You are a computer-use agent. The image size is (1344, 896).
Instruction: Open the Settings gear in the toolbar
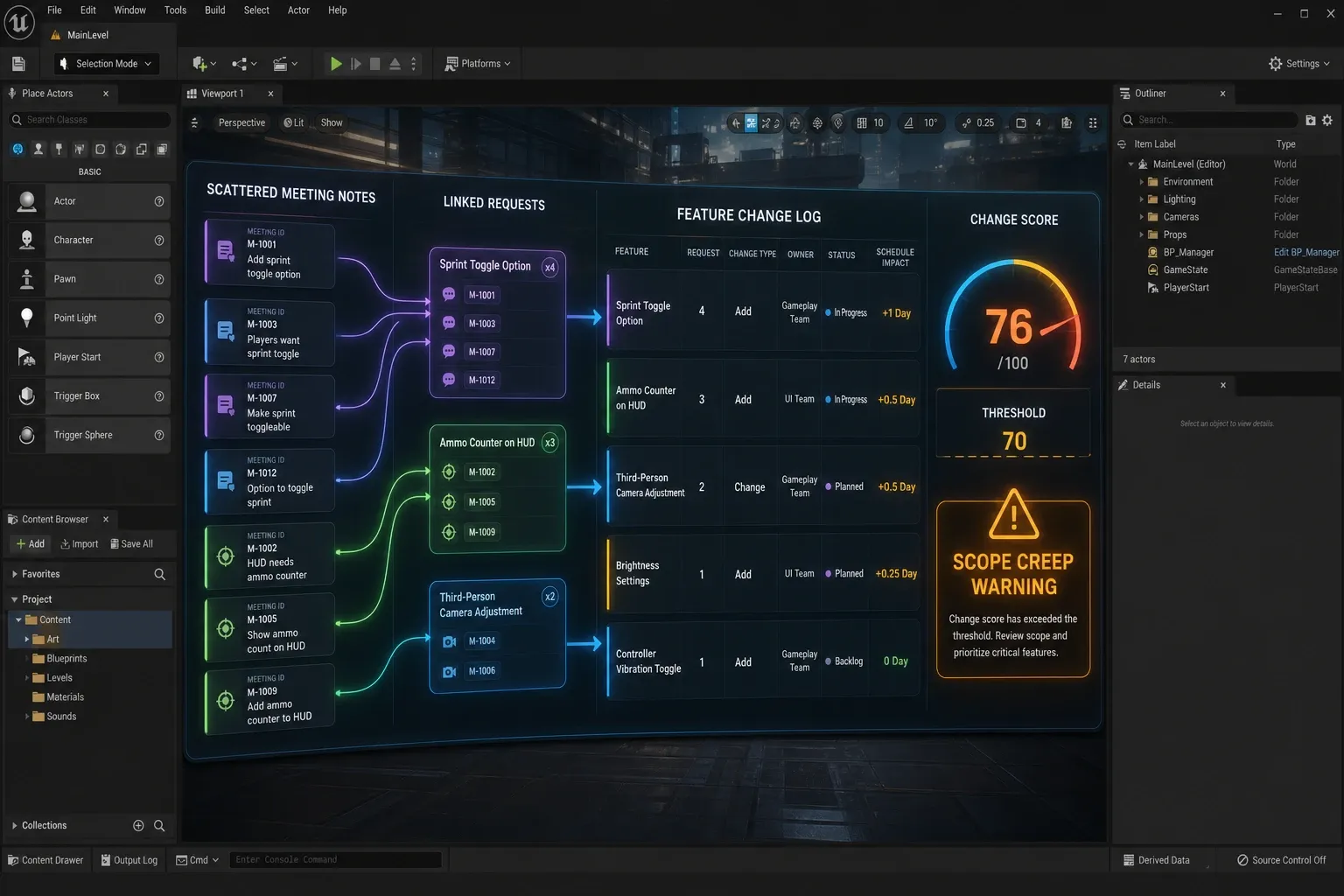1298,64
